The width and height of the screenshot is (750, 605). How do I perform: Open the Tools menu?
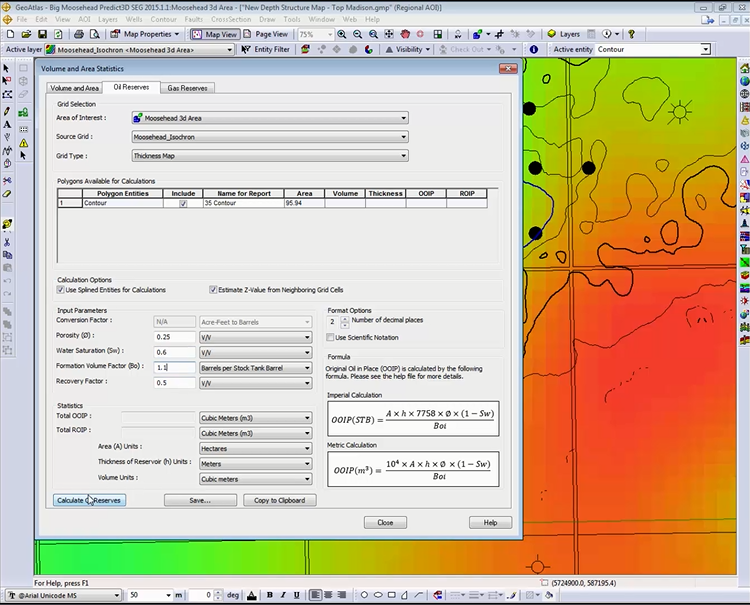[292, 19]
